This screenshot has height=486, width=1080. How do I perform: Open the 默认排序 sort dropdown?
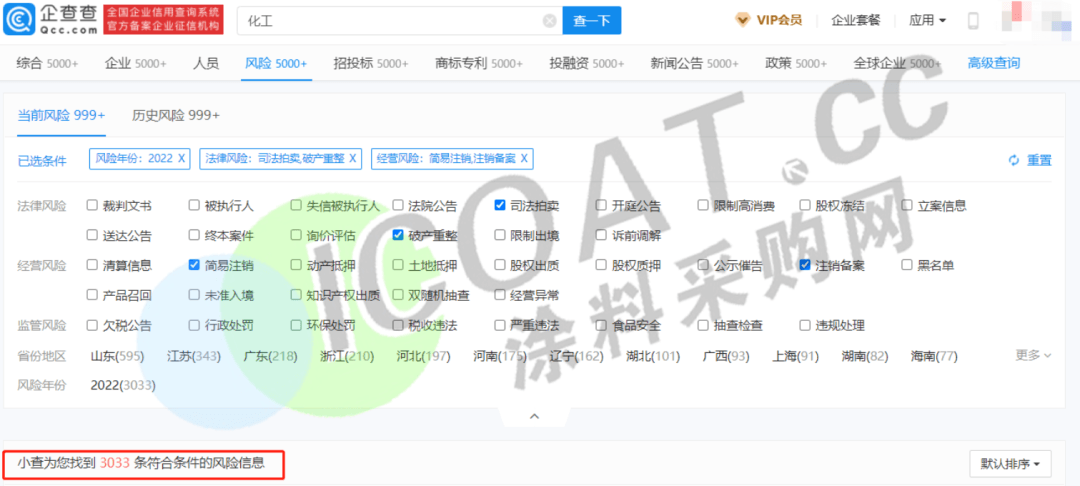[x=1010, y=464]
